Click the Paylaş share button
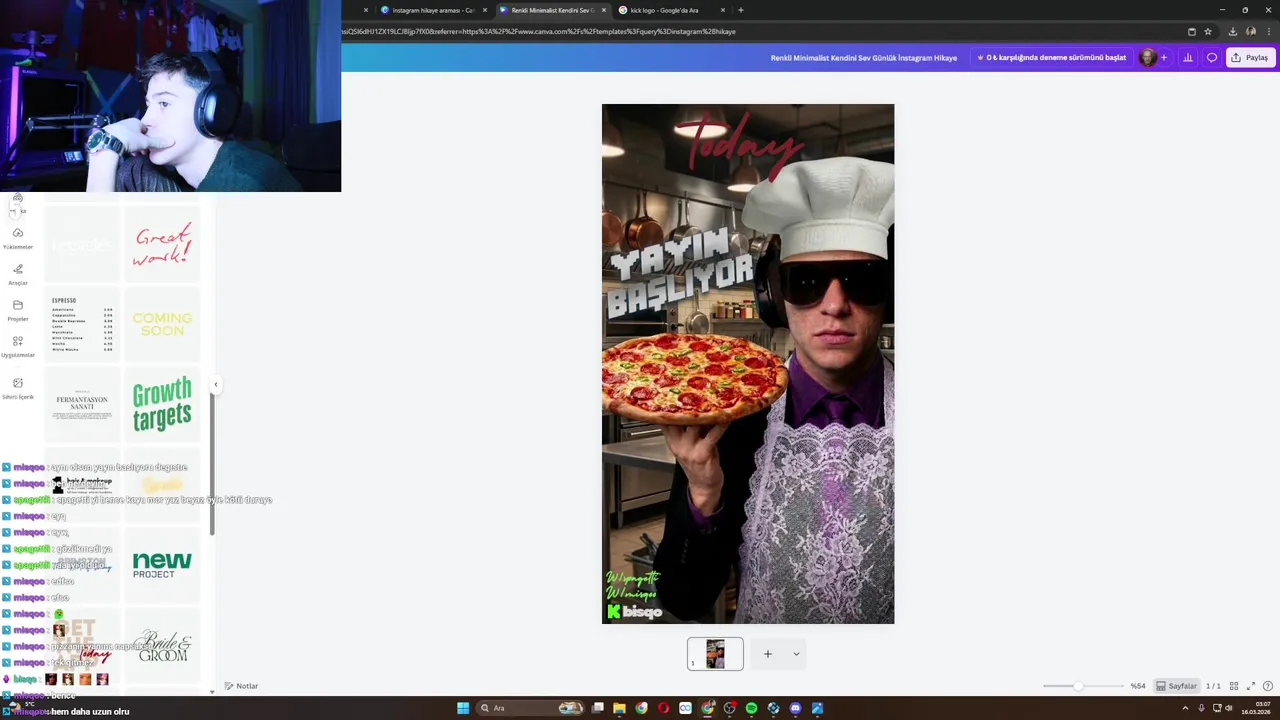This screenshot has width=1280, height=720. (1249, 58)
